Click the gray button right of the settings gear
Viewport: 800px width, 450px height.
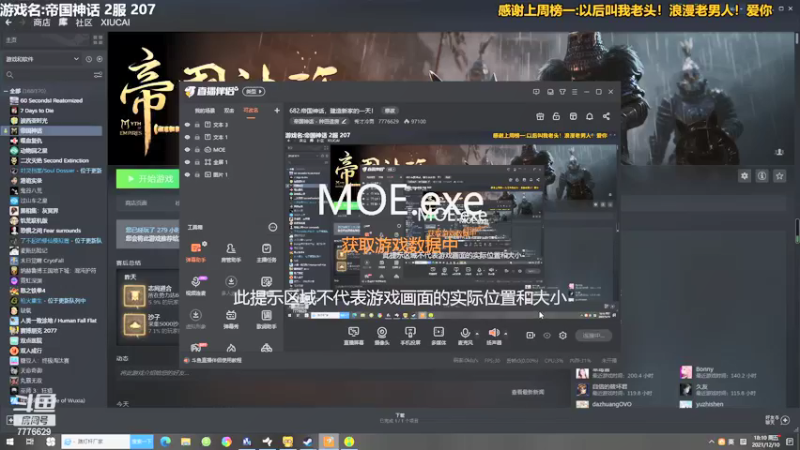(x=593, y=335)
